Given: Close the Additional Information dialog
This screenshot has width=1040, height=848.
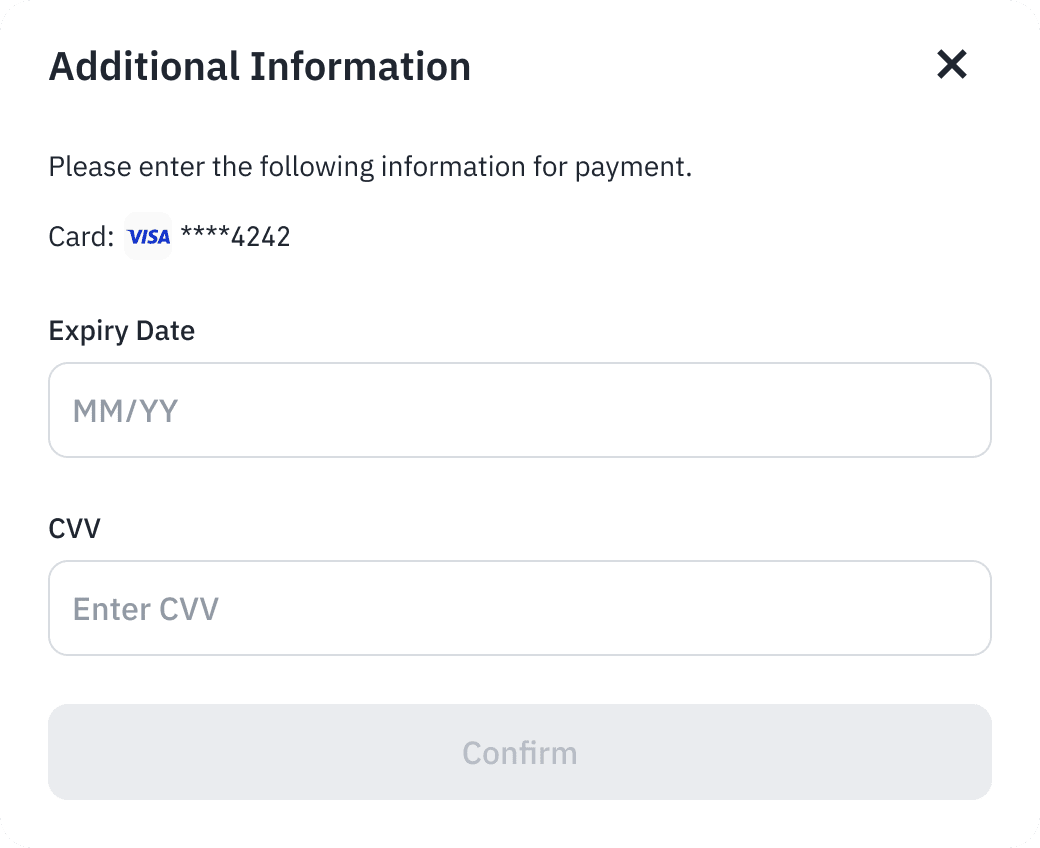Looking at the screenshot, I should coord(951,65).
